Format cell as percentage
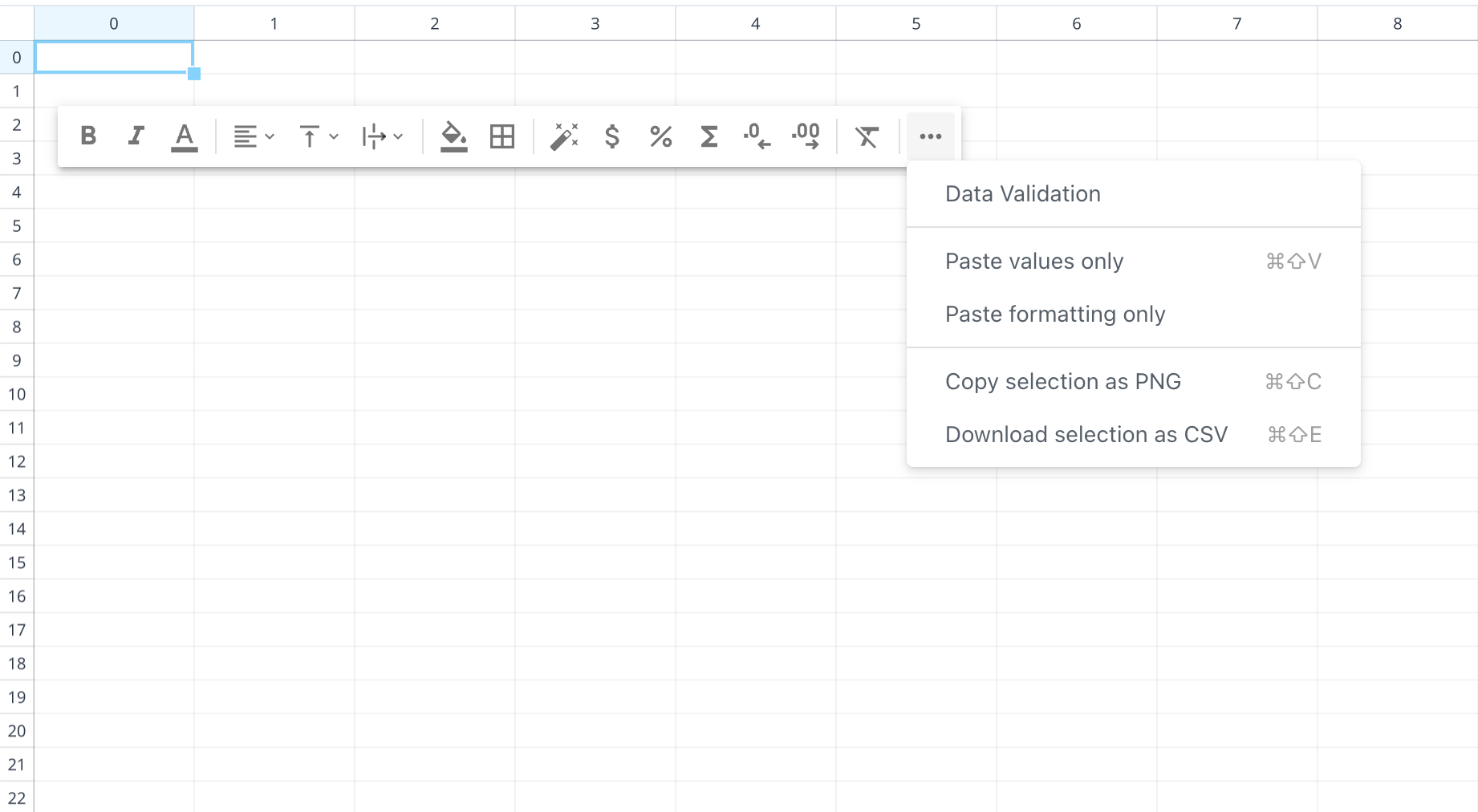 660,136
